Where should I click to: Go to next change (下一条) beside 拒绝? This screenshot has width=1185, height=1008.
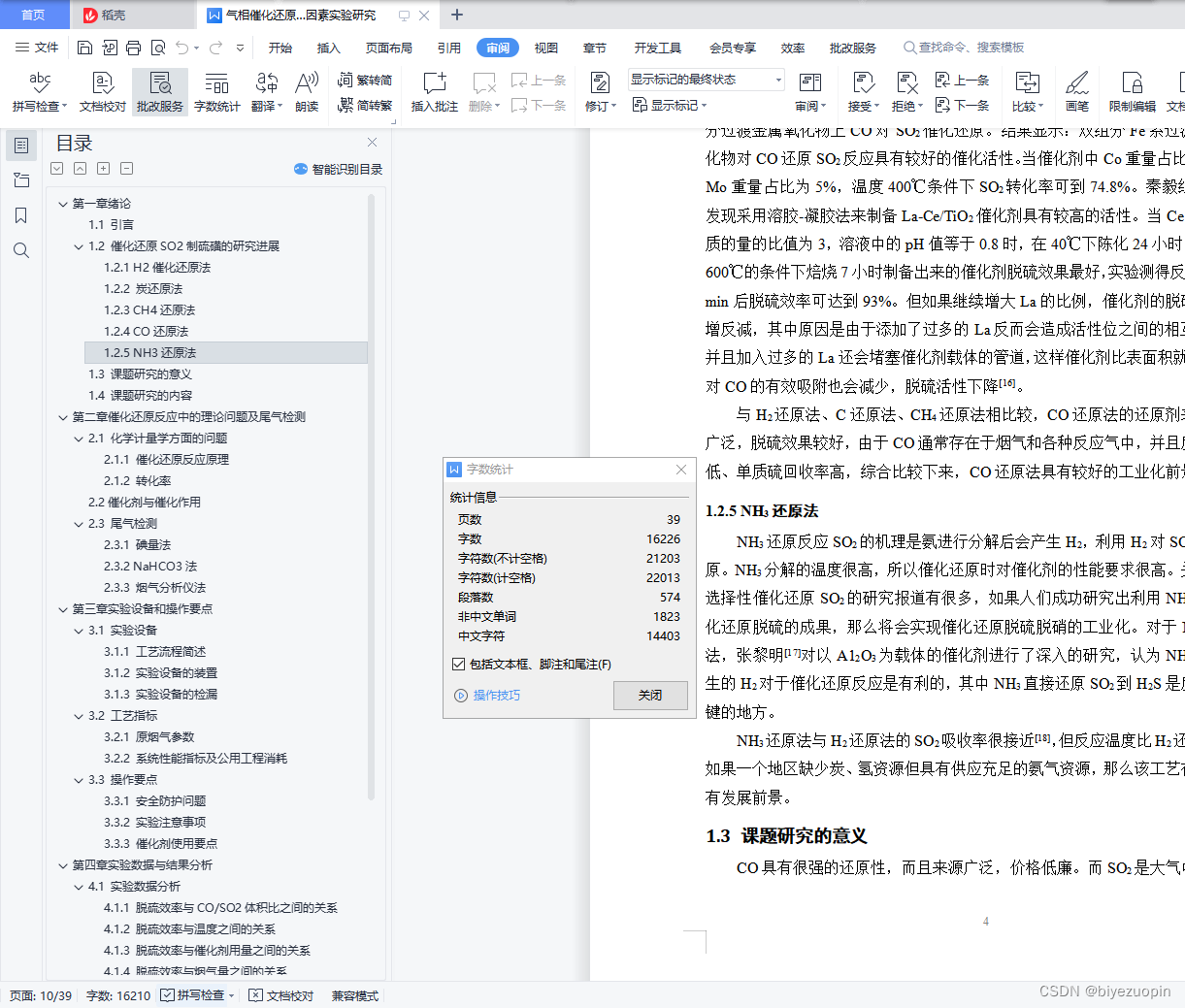pyautogui.click(x=962, y=105)
